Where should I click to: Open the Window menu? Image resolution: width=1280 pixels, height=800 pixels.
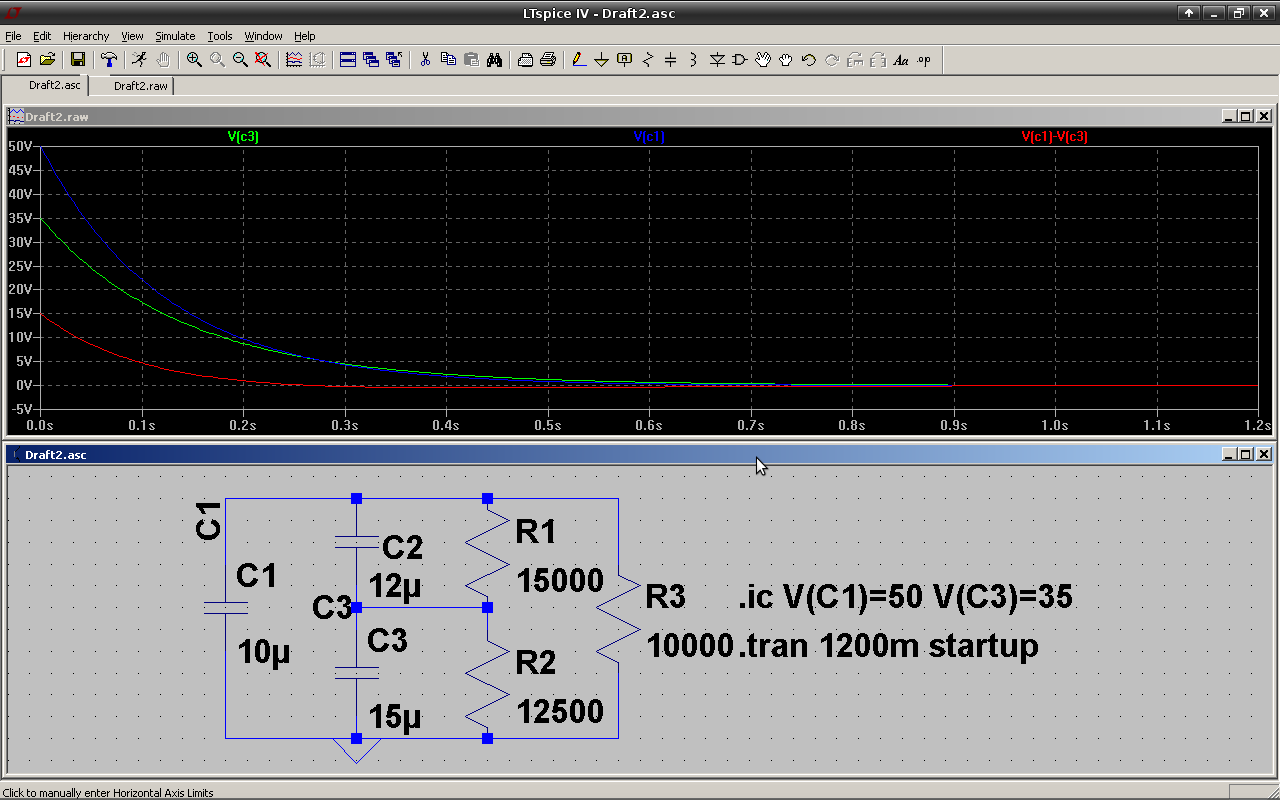click(x=264, y=36)
